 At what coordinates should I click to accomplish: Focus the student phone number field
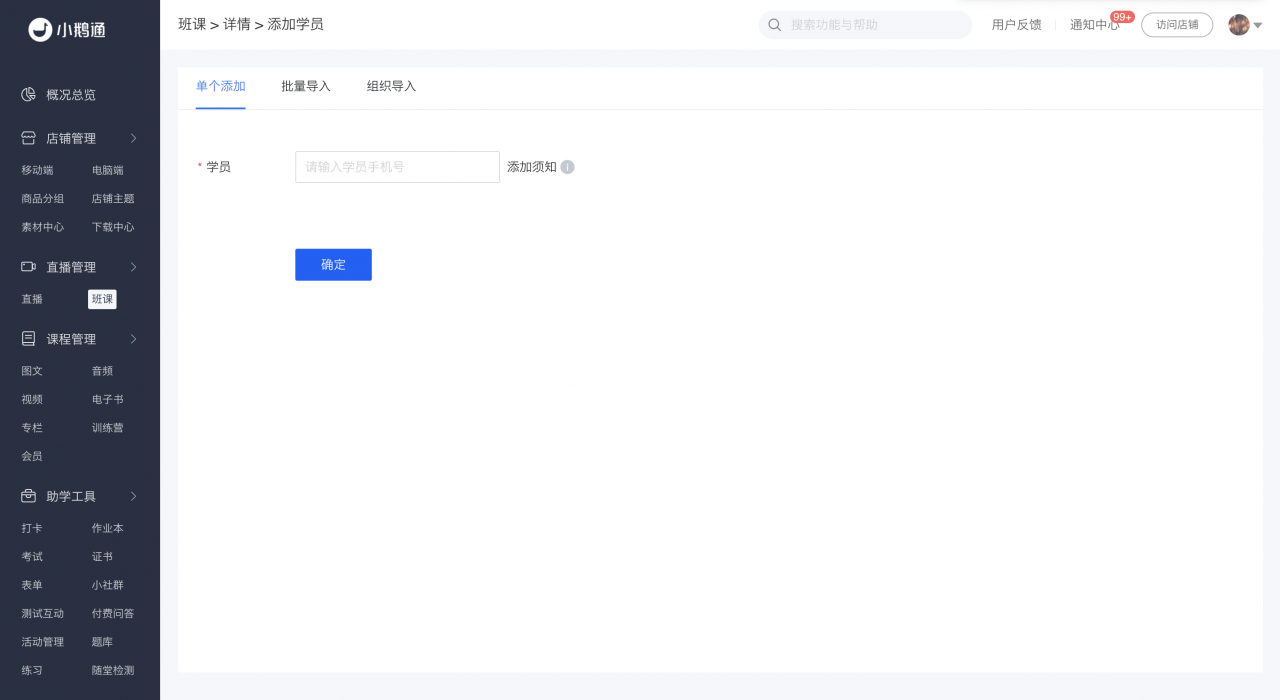click(397, 167)
